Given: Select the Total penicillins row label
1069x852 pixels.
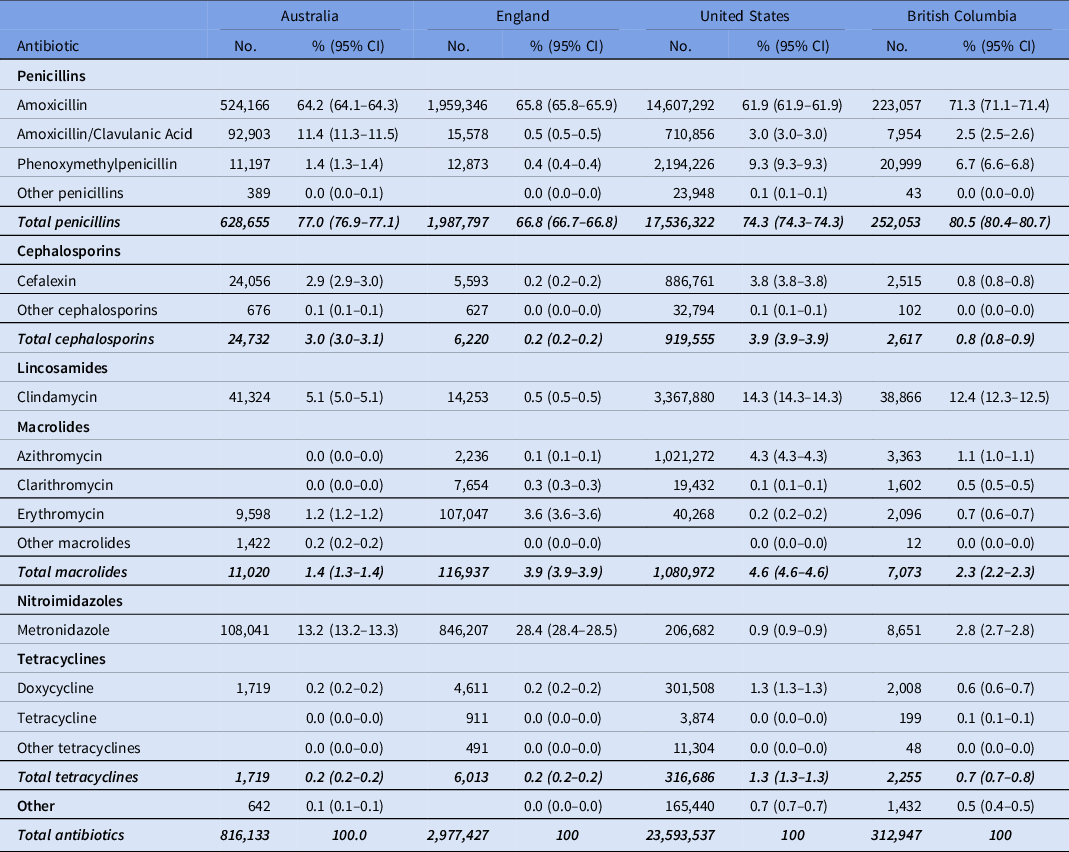Looking at the screenshot, I should [70, 222].
